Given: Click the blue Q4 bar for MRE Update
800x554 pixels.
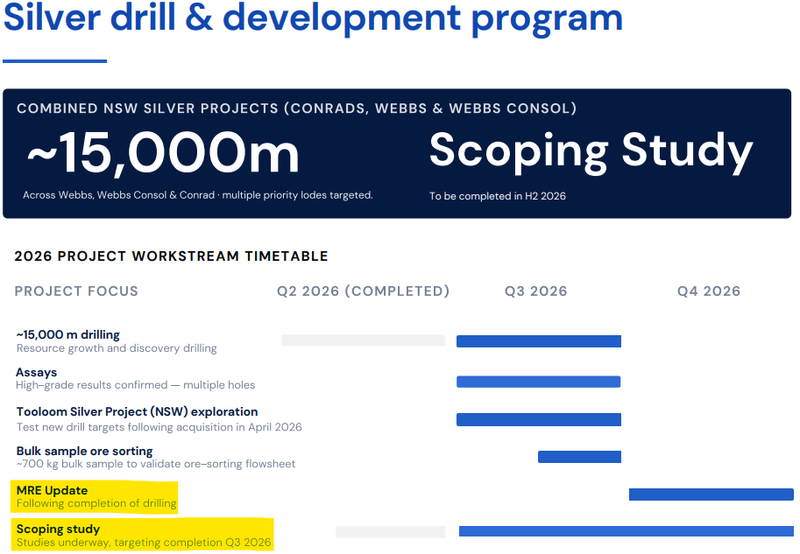Looking at the screenshot, I should [711, 494].
